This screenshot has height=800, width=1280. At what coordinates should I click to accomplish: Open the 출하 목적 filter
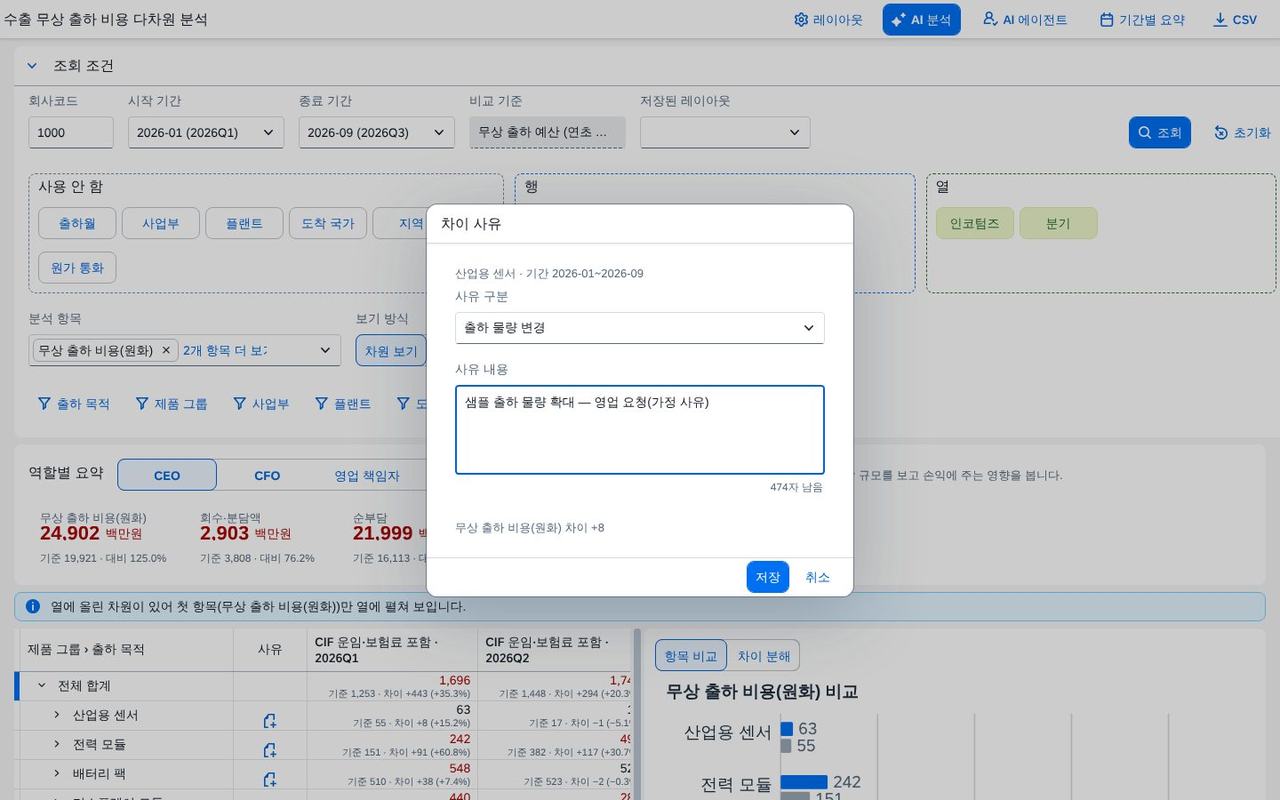coord(74,404)
